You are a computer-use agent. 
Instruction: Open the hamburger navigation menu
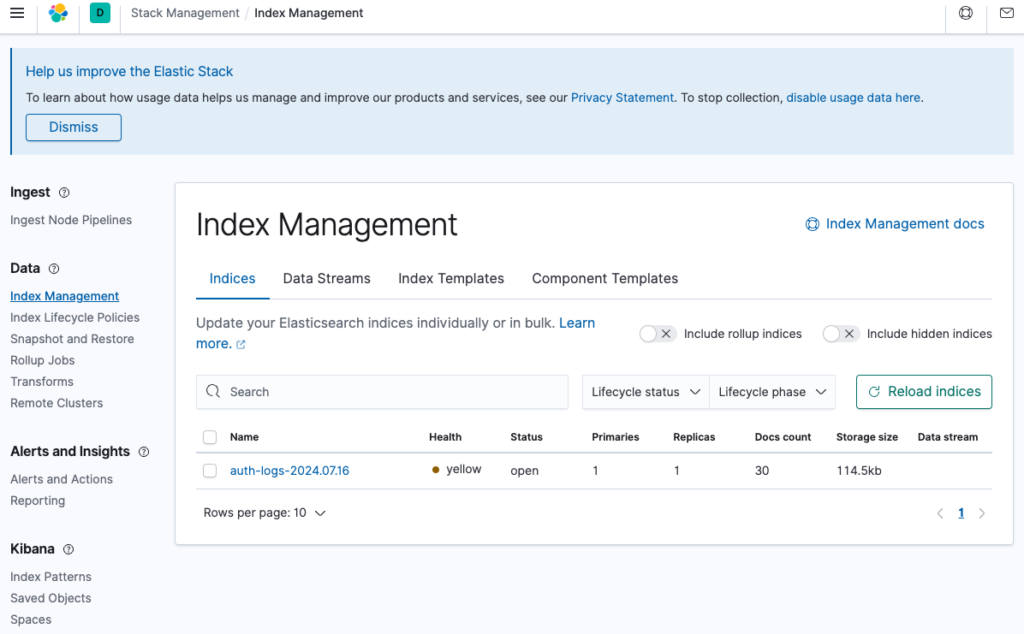pyautogui.click(x=17, y=13)
